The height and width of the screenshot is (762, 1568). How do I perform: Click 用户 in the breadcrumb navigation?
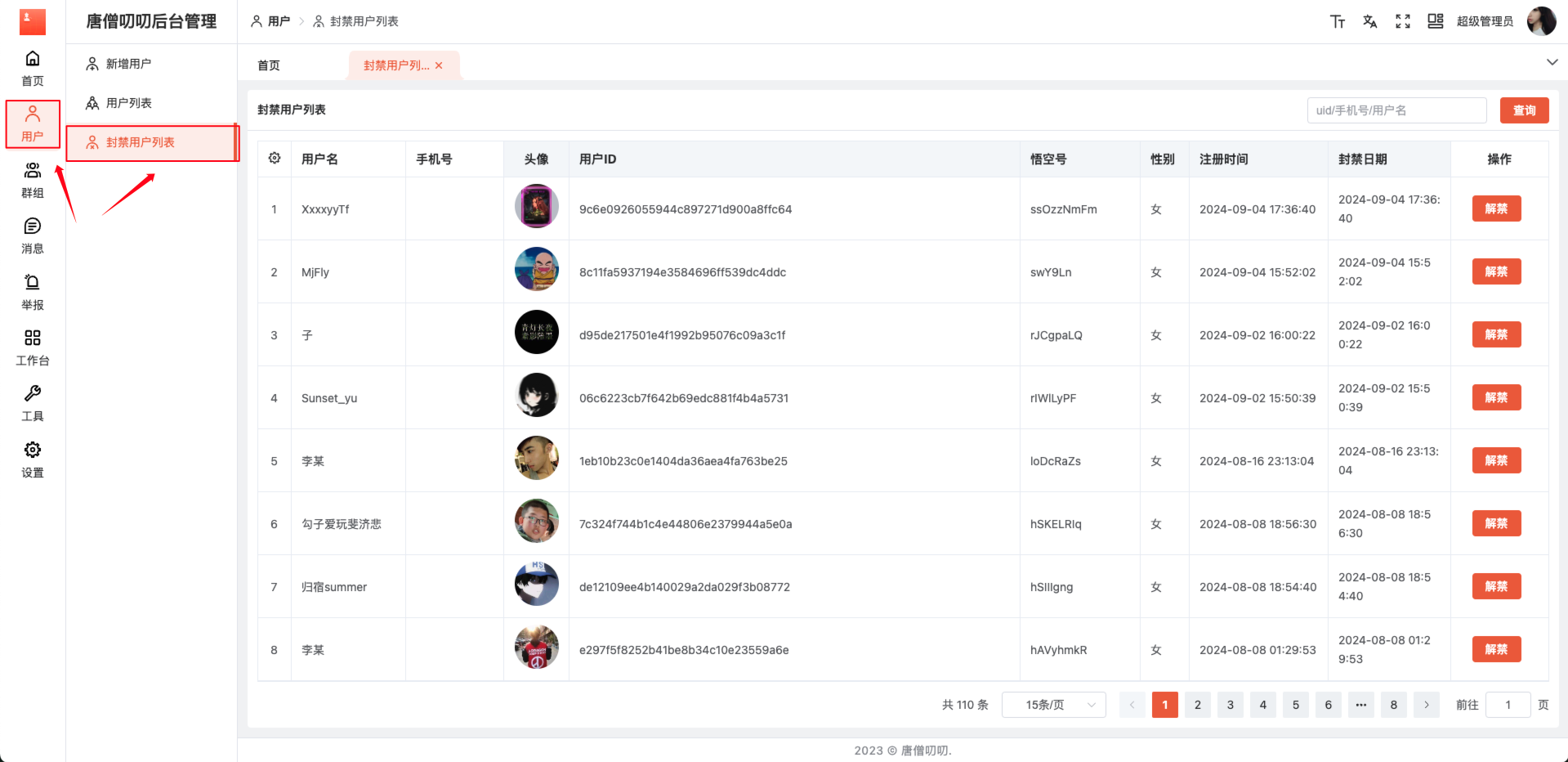pyautogui.click(x=279, y=21)
